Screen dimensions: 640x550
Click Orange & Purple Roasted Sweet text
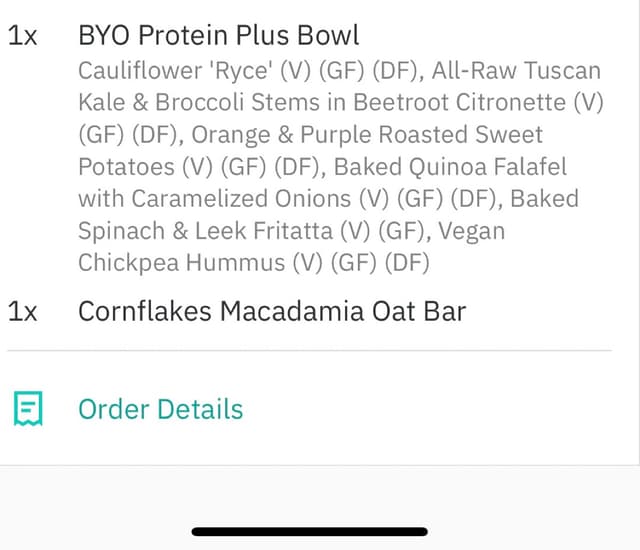367,135
